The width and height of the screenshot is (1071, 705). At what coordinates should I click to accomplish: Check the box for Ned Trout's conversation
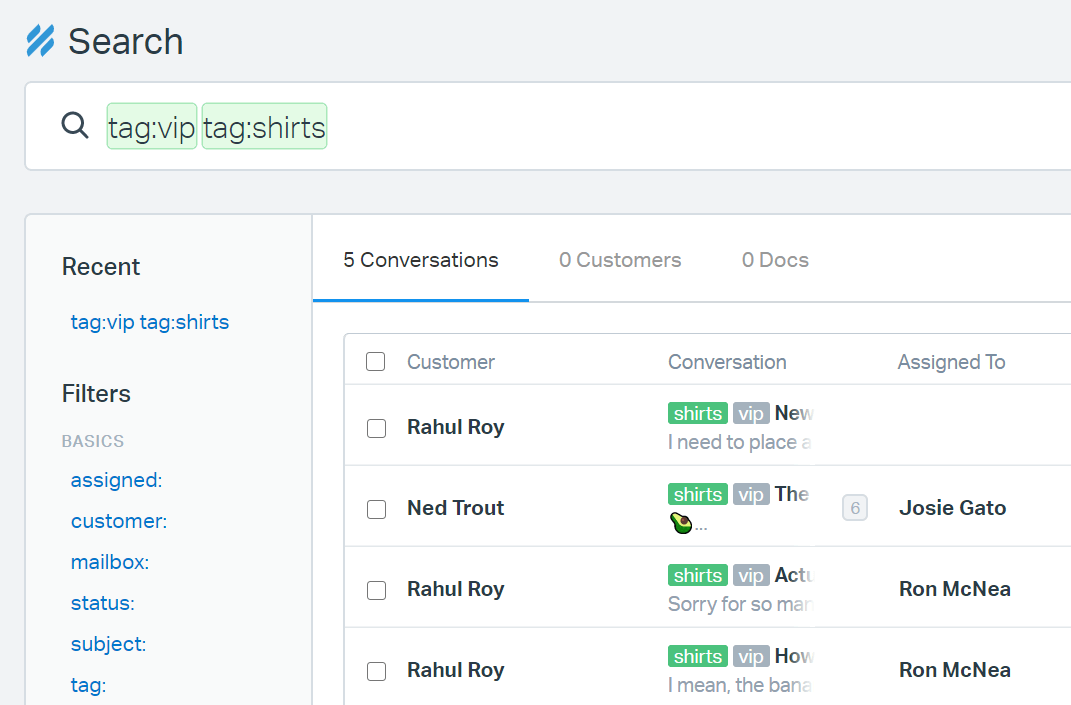click(376, 509)
